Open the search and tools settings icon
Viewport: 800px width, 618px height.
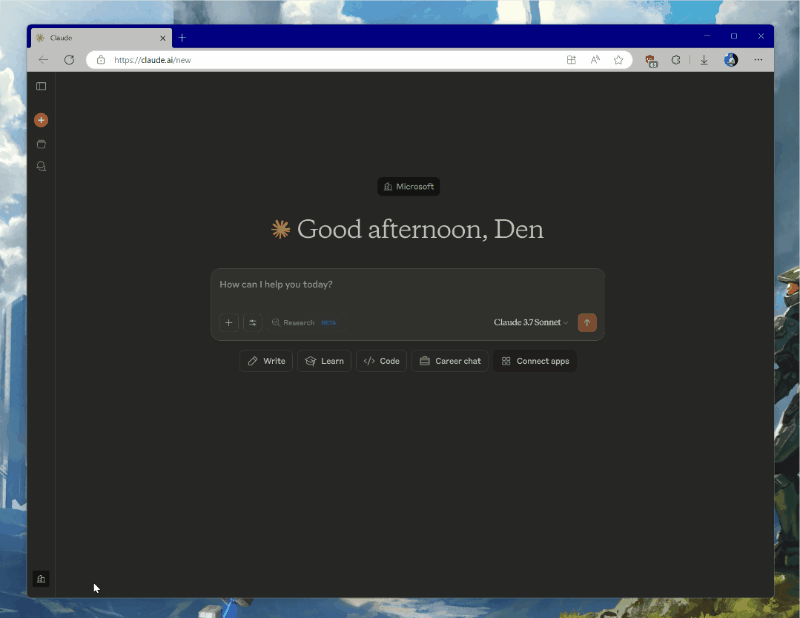(x=253, y=323)
